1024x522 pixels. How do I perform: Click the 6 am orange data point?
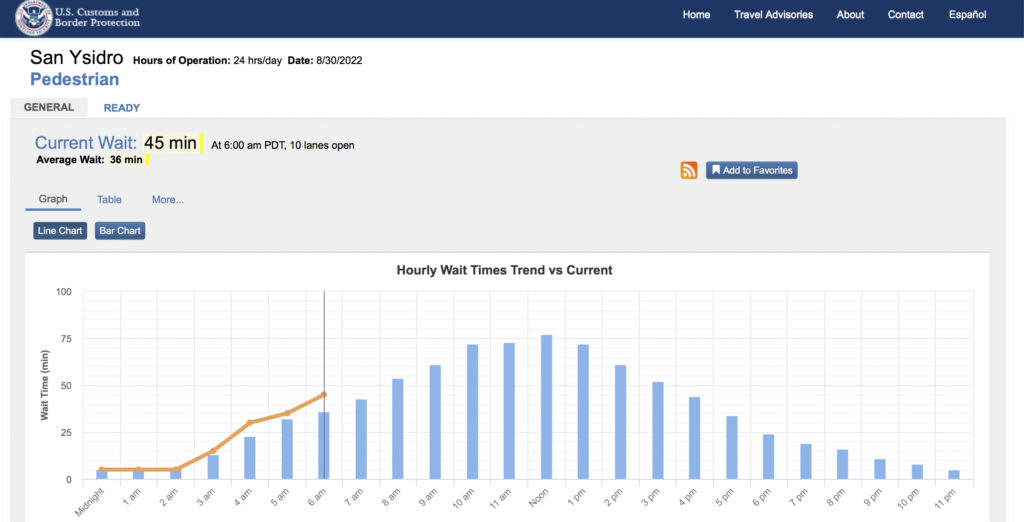click(324, 394)
